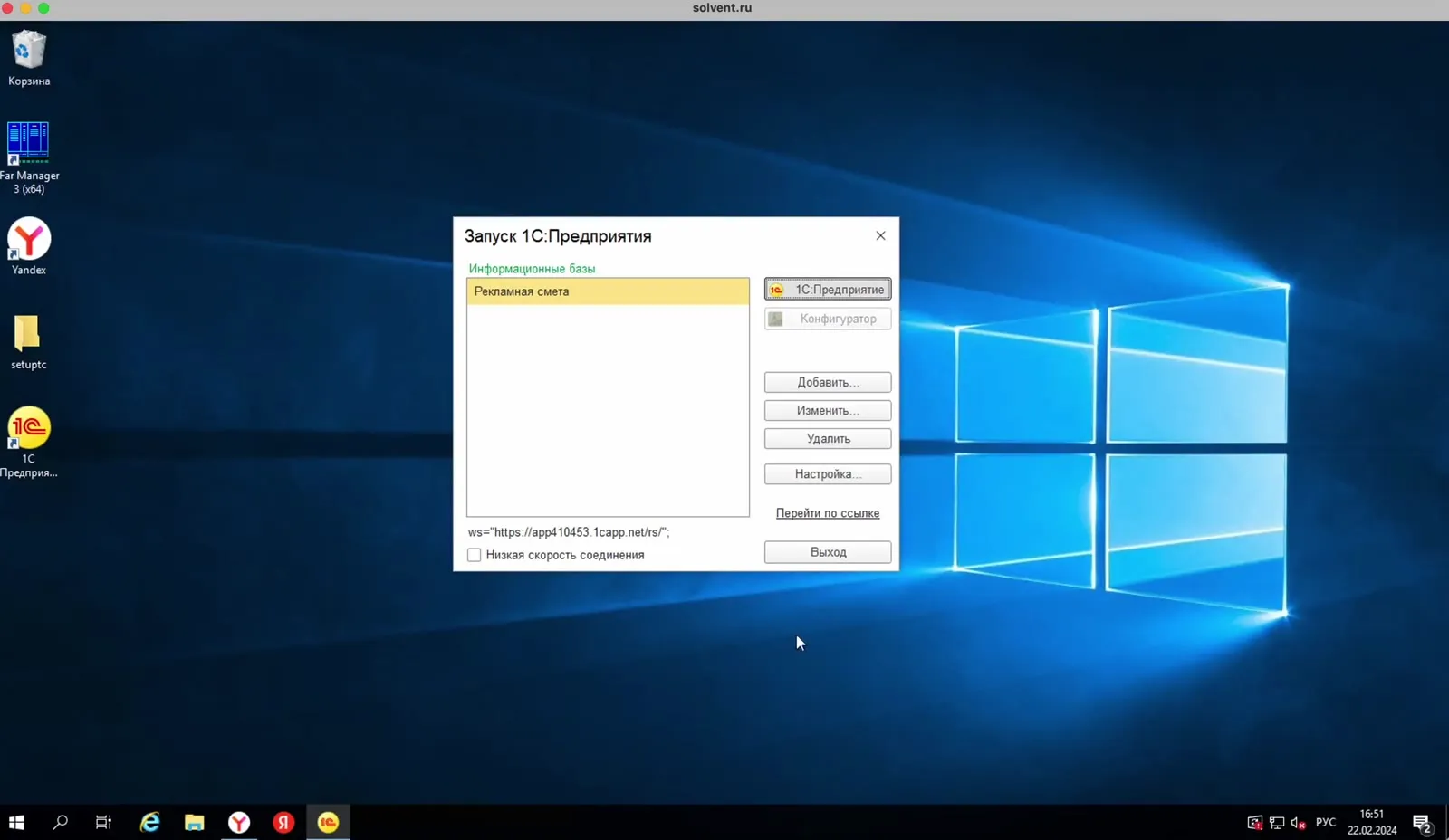Open Task View in taskbar
Viewport: 1449px width, 840px height.
[104, 822]
